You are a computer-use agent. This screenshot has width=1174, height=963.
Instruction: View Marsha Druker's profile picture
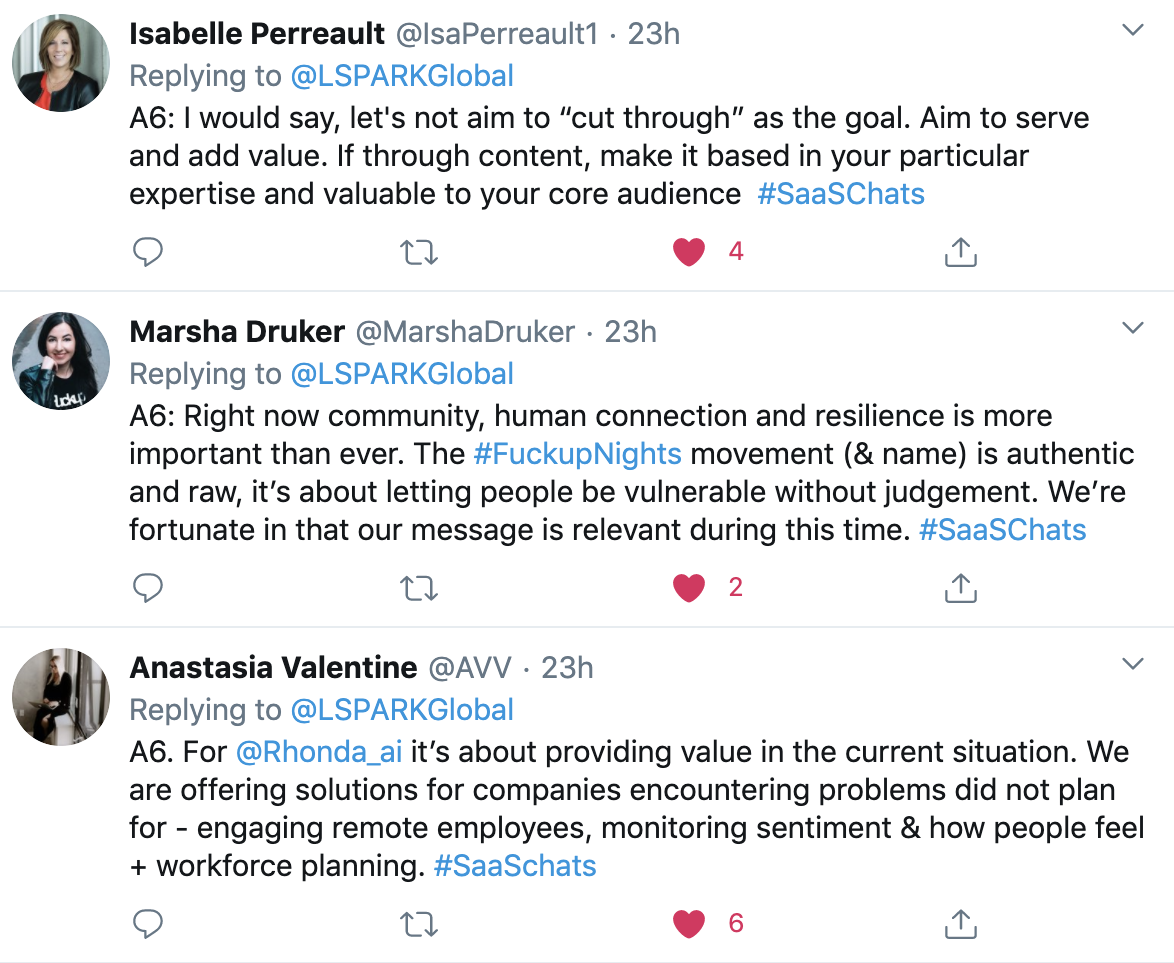(x=61, y=361)
